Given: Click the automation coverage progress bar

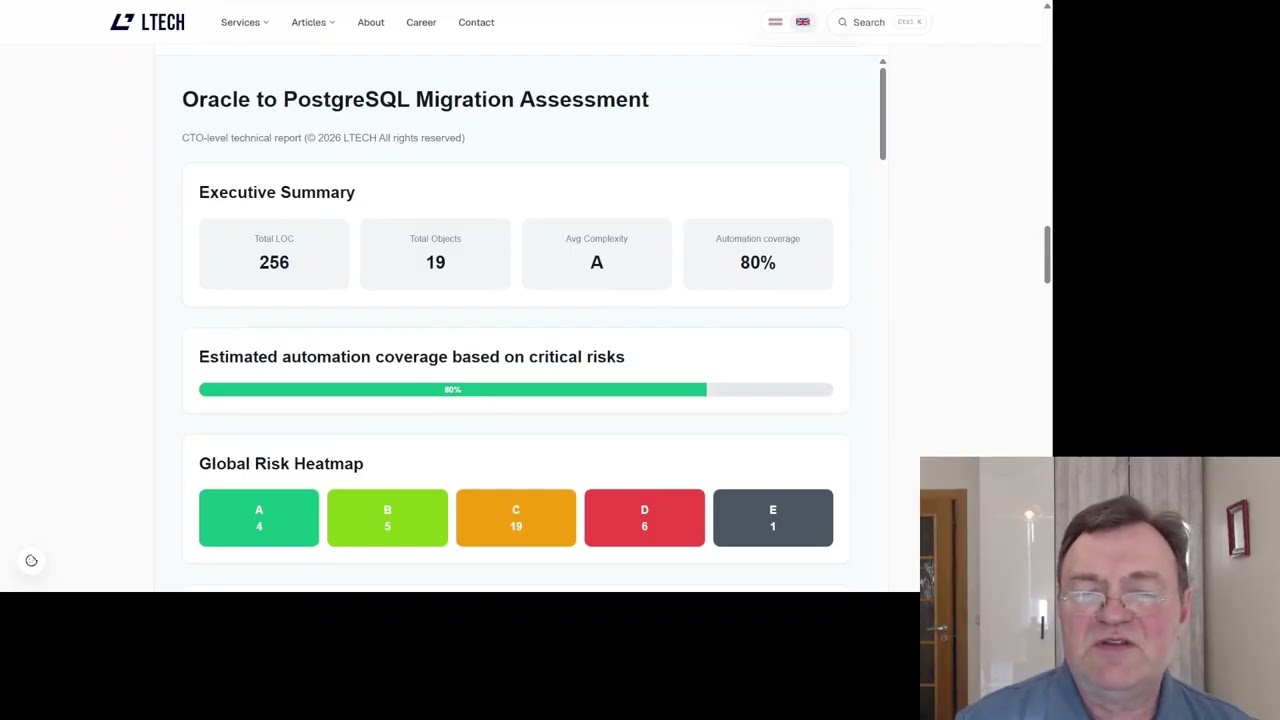Looking at the screenshot, I should 516,390.
